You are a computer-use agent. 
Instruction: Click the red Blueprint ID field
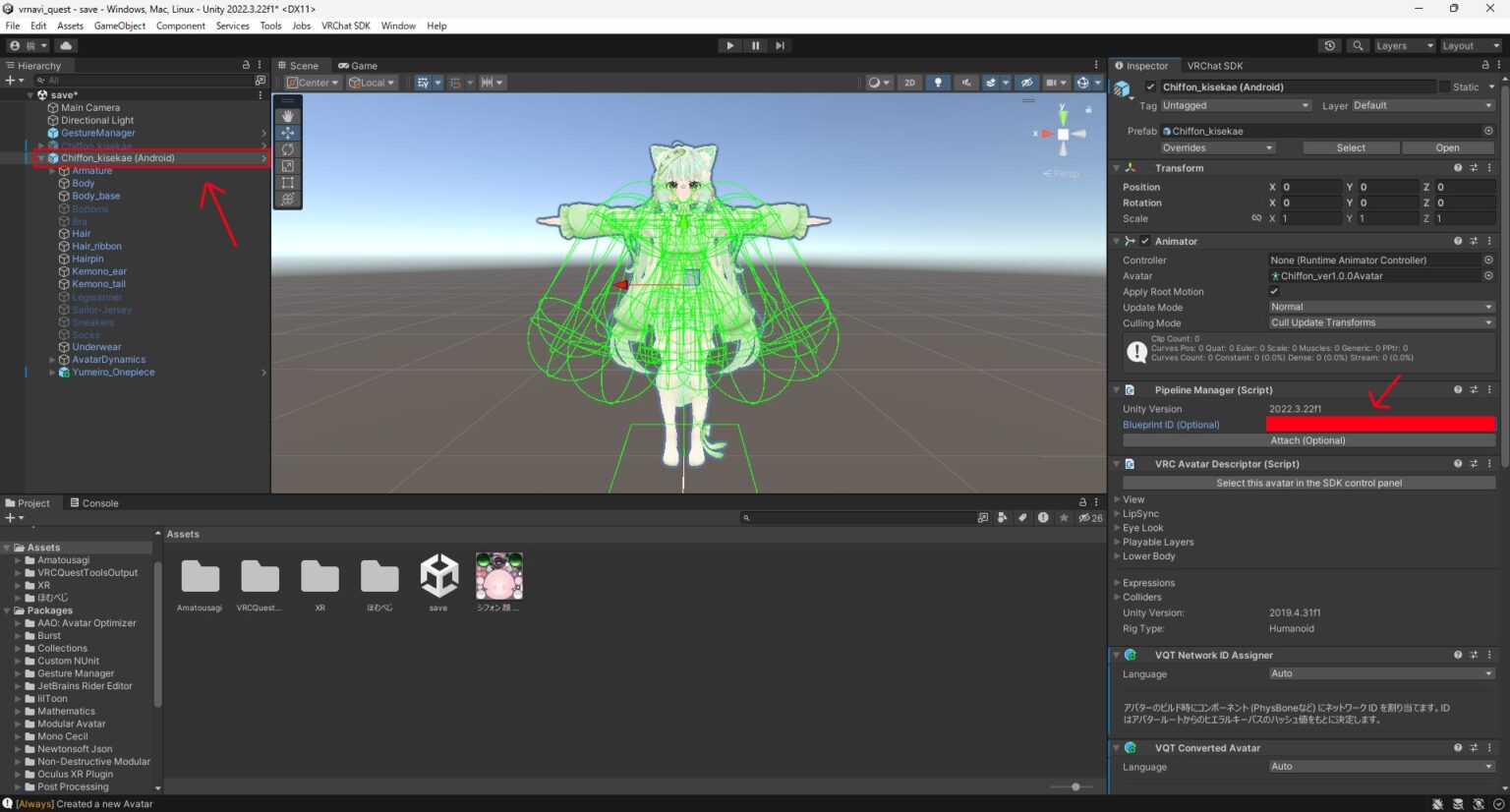(1380, 424)
